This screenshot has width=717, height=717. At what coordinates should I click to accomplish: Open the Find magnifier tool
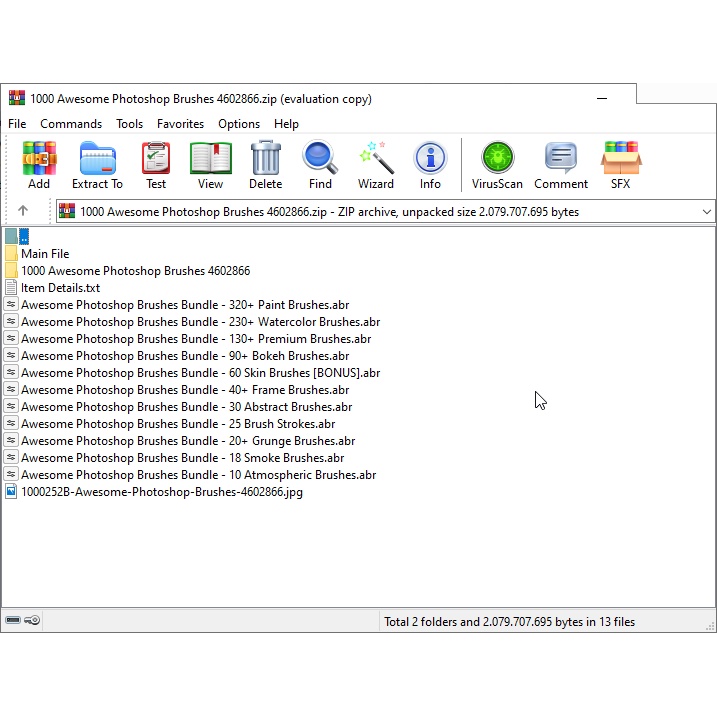[320, 158]
